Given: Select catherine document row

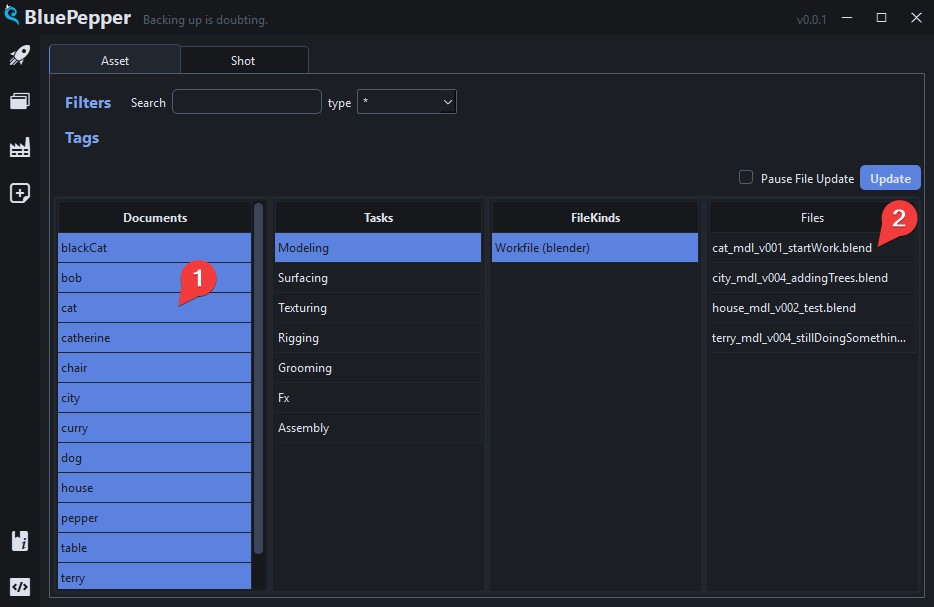Looking at the screenshot, I should 154,338.
